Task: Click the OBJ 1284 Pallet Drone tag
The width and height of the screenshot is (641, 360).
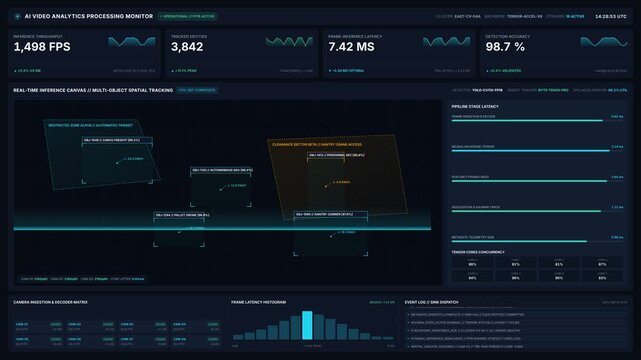Action: [x=182, y=215]
